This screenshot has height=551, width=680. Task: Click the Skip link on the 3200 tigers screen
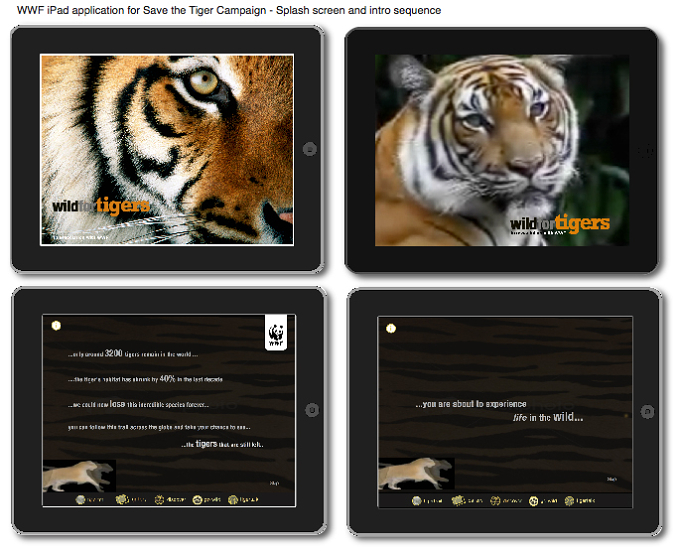(274, 483)
